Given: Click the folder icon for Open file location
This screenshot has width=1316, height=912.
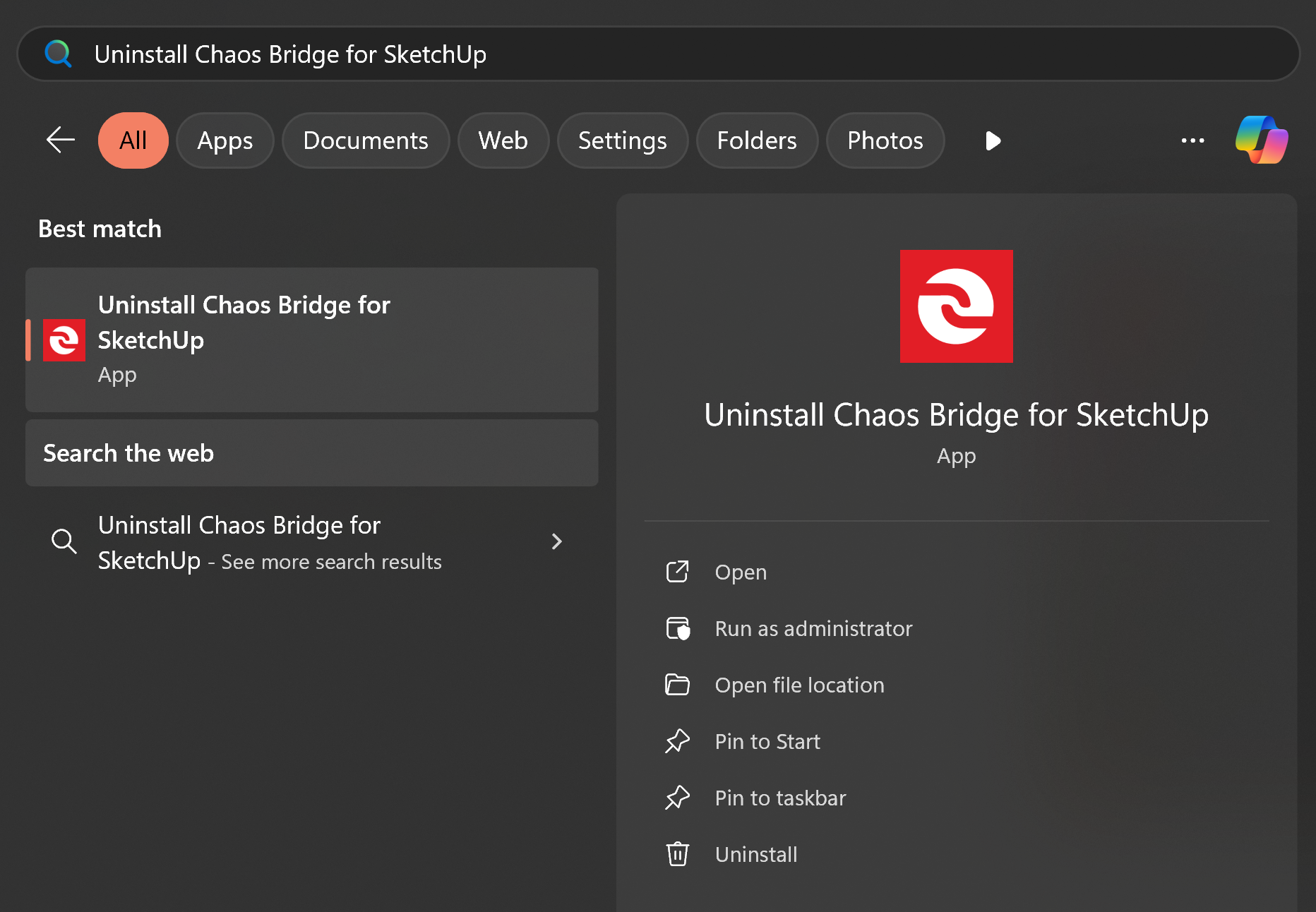Looking at the screenshot, I should coord(678,685).
